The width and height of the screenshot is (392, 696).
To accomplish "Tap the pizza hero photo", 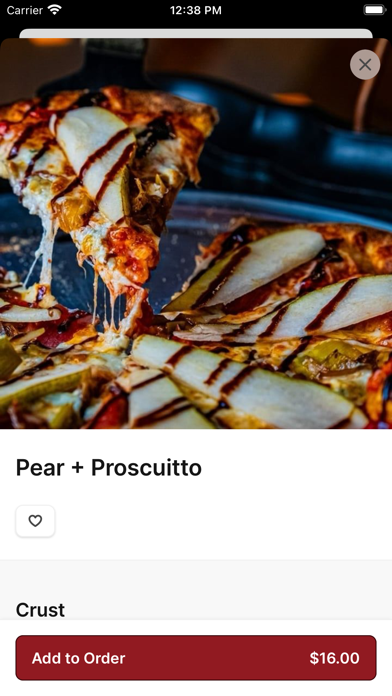I will click(x=196, y=233).
